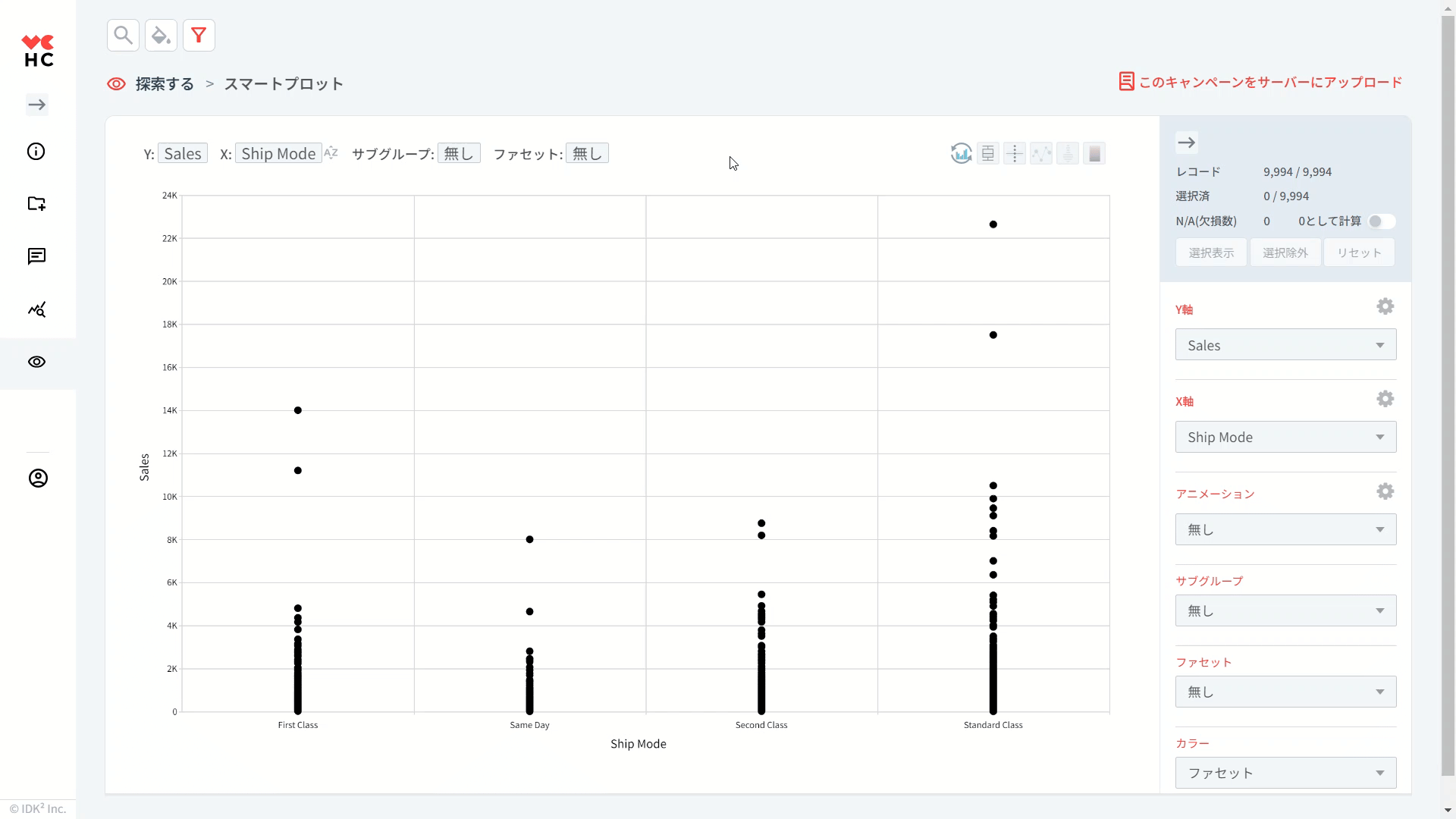1456x819 pixels.
Task: Toggle the explore eye sidebar item
Action: coord(36,362)
